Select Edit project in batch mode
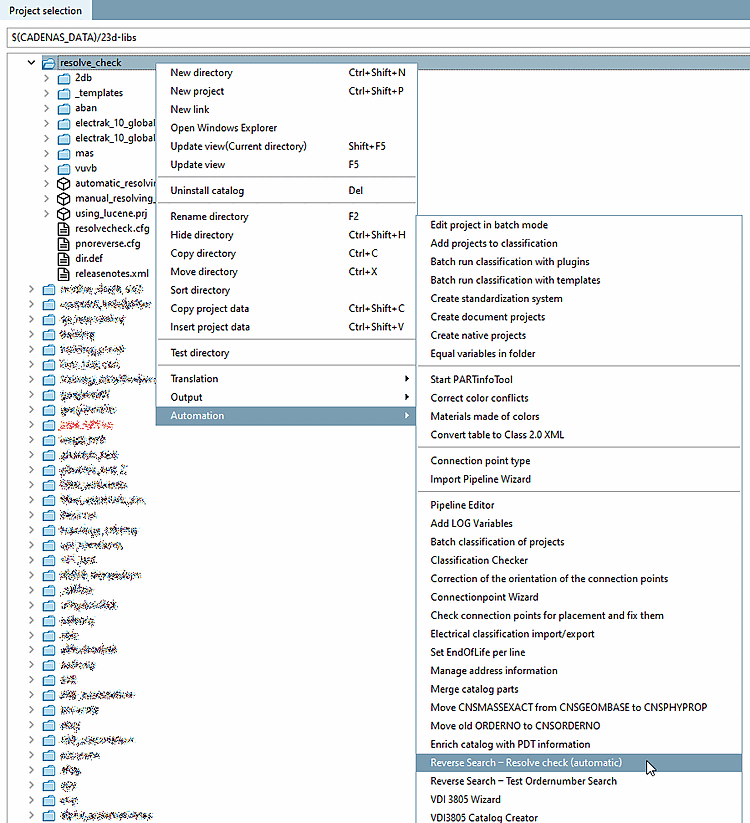 (579, 225)
